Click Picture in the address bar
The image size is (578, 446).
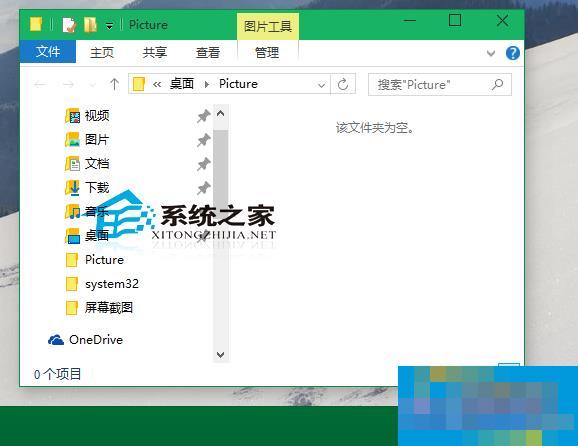click(x=238, y=84)
